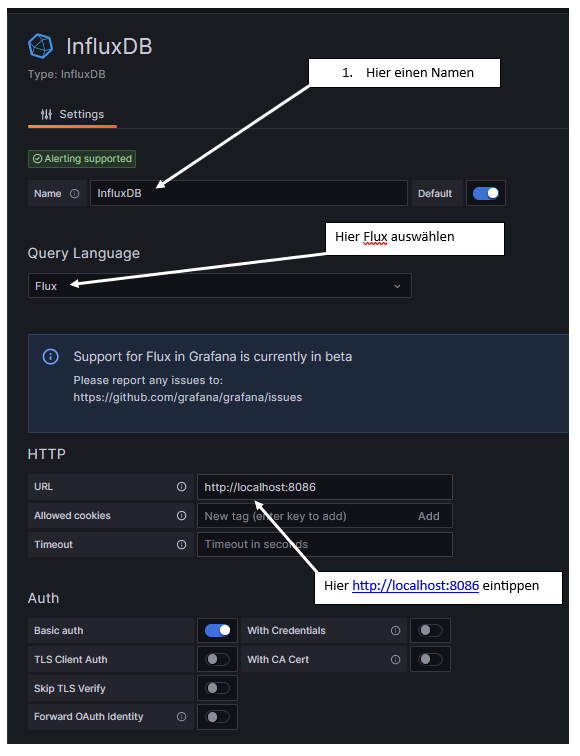The image size is (580, 756).
Task: Click the Alerting supported check icon
Action: (38, 159)
